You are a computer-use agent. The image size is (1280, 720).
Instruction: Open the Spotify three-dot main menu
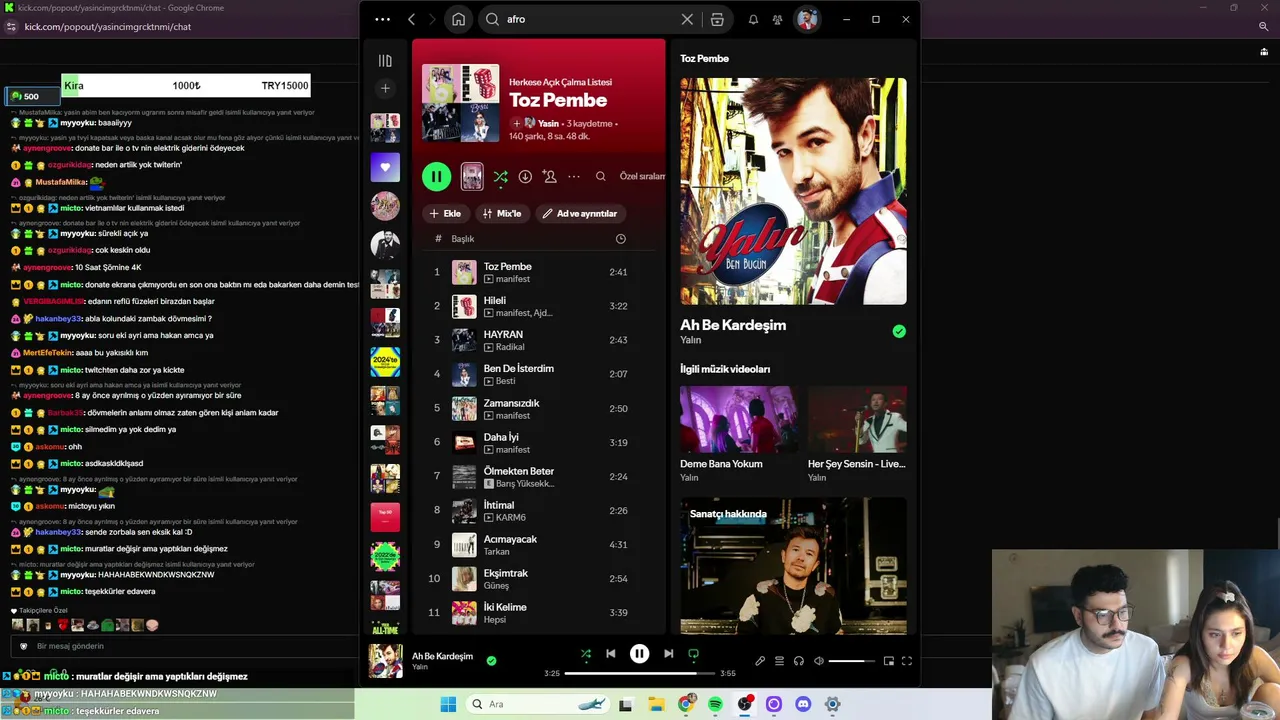383,19
